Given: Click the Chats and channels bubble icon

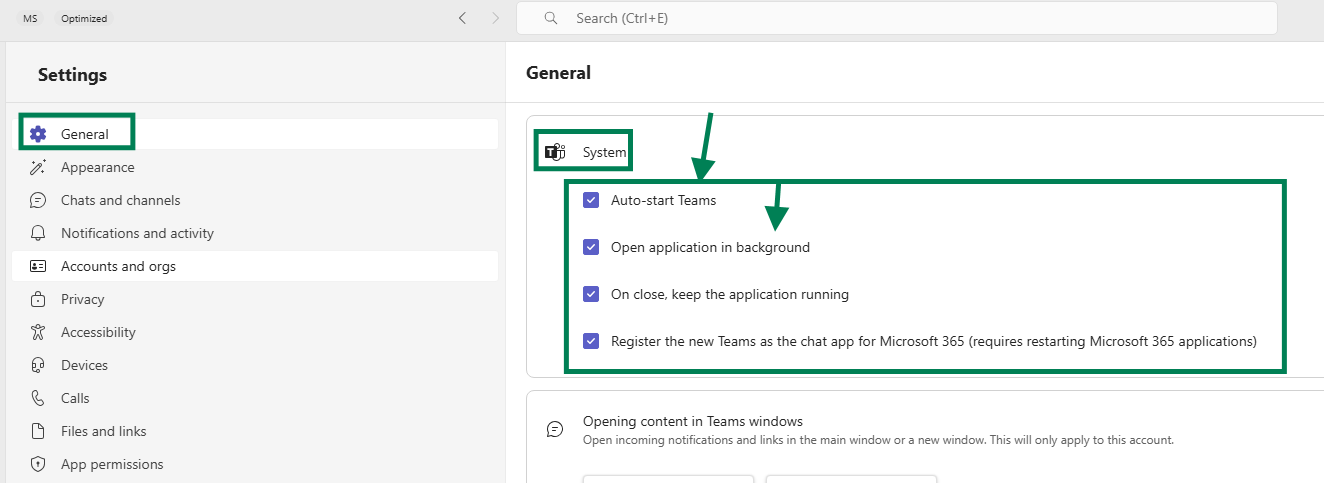Looking at the screenshot, I should coord(38,200).
